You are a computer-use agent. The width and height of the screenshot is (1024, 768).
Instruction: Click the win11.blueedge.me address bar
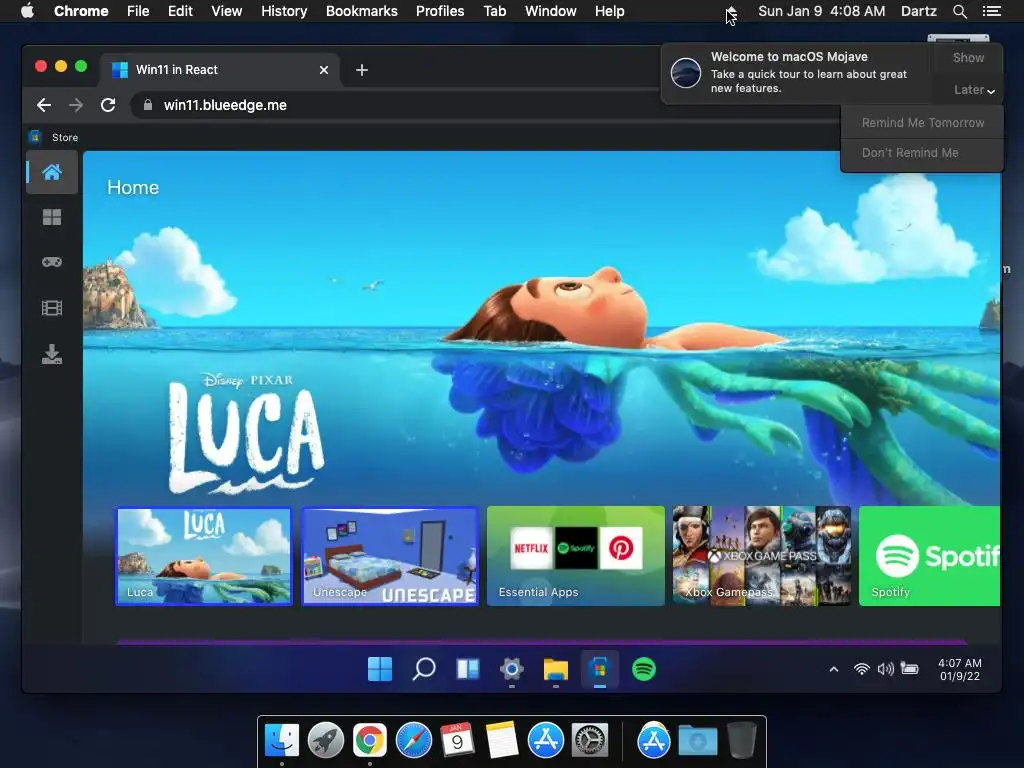point(225,105)
